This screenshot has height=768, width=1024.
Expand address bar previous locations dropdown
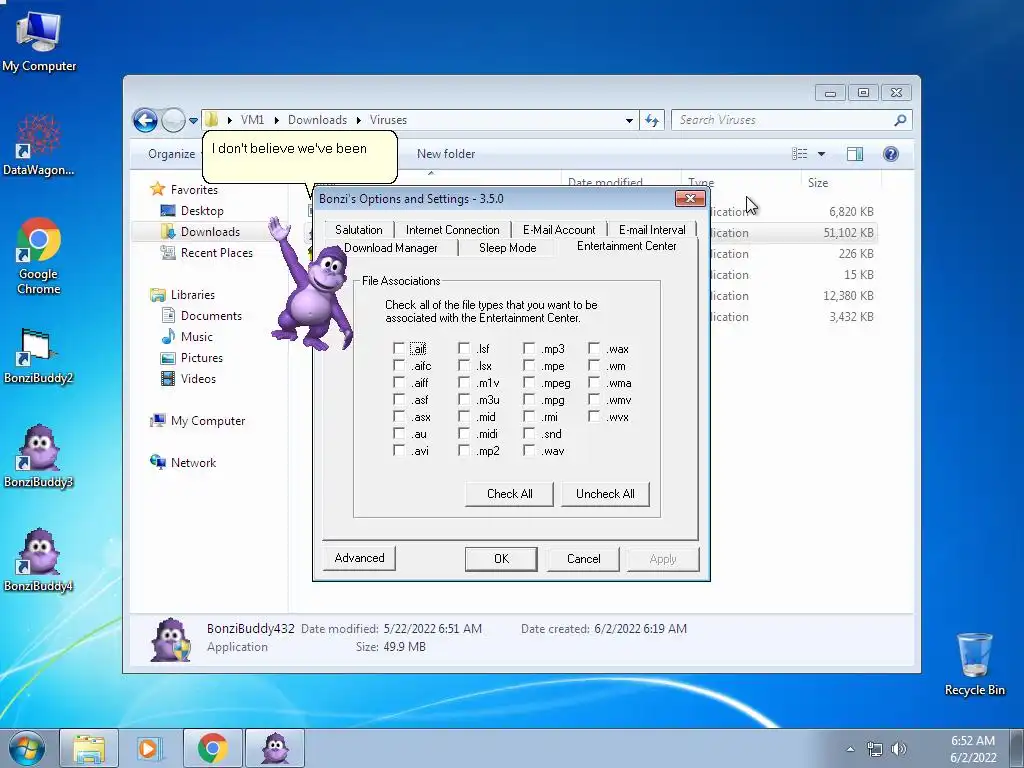629,121
